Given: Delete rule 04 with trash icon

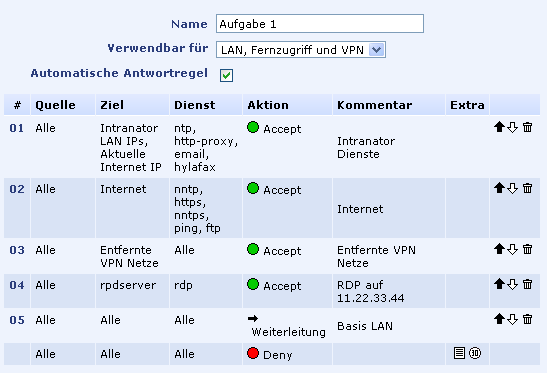Looking at the screenshot, I should coord(527,284).
